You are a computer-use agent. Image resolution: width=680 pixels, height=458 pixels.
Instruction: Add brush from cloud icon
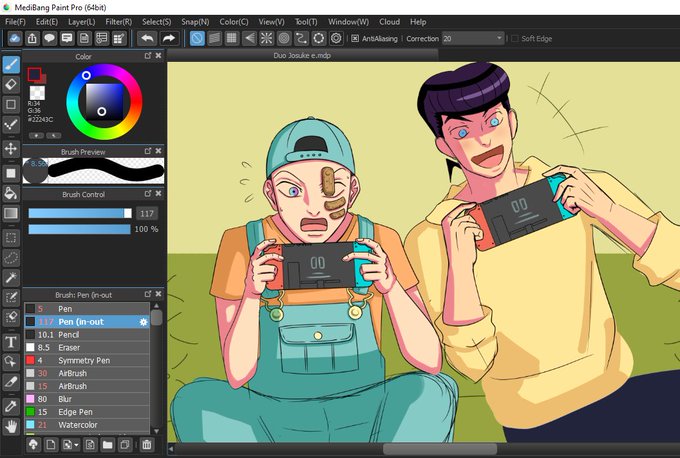pos(33,445)
